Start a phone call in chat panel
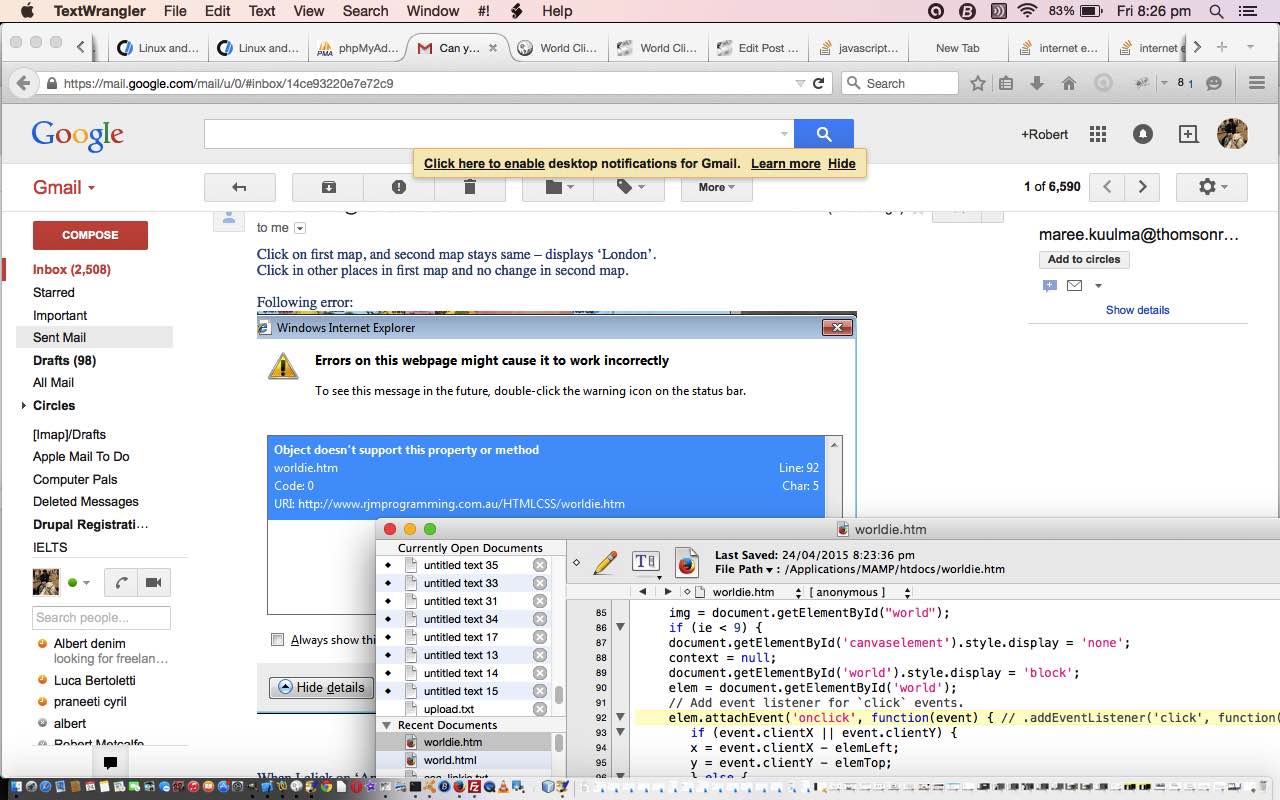This screenshot has height=800, width=1280. click(x=121, y=582)
